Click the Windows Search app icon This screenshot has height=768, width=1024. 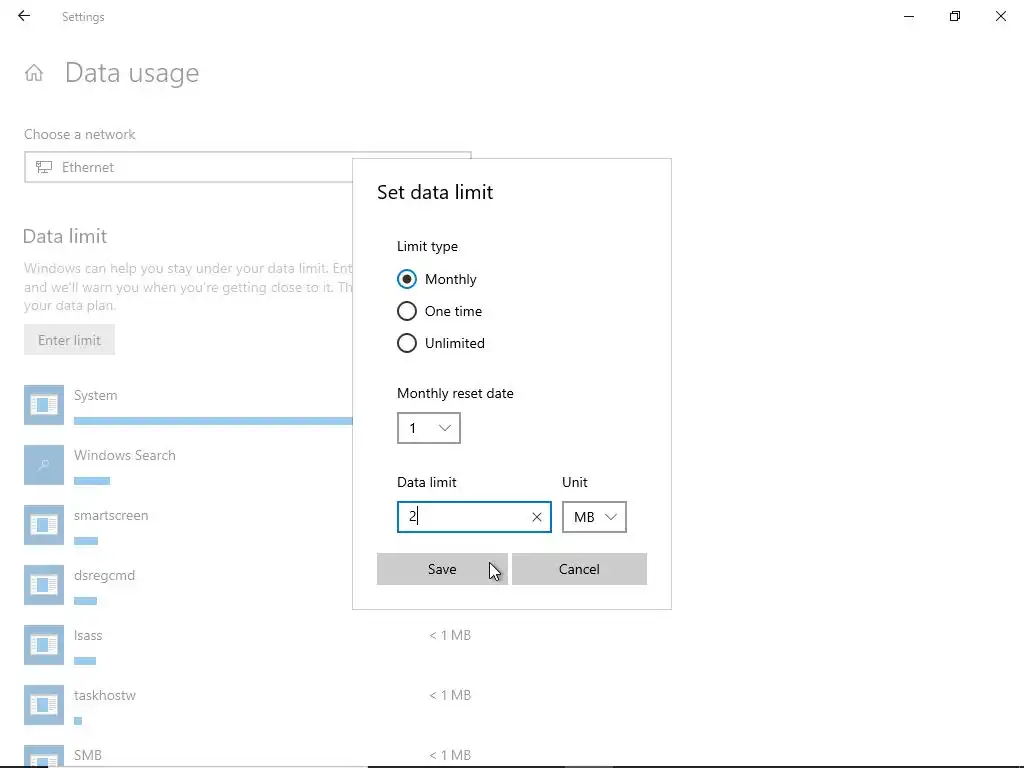(x=44, y=464)
